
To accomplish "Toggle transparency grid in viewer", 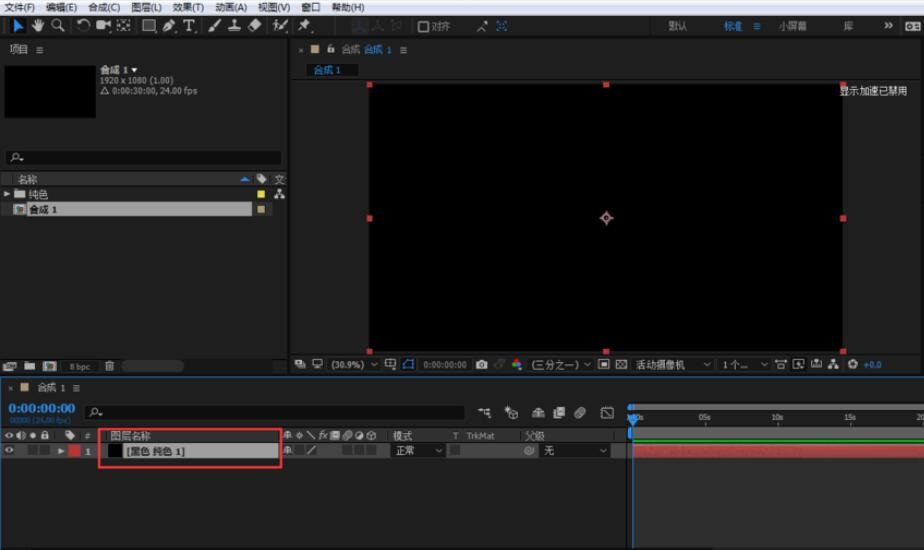I will (x=621, y=364).
